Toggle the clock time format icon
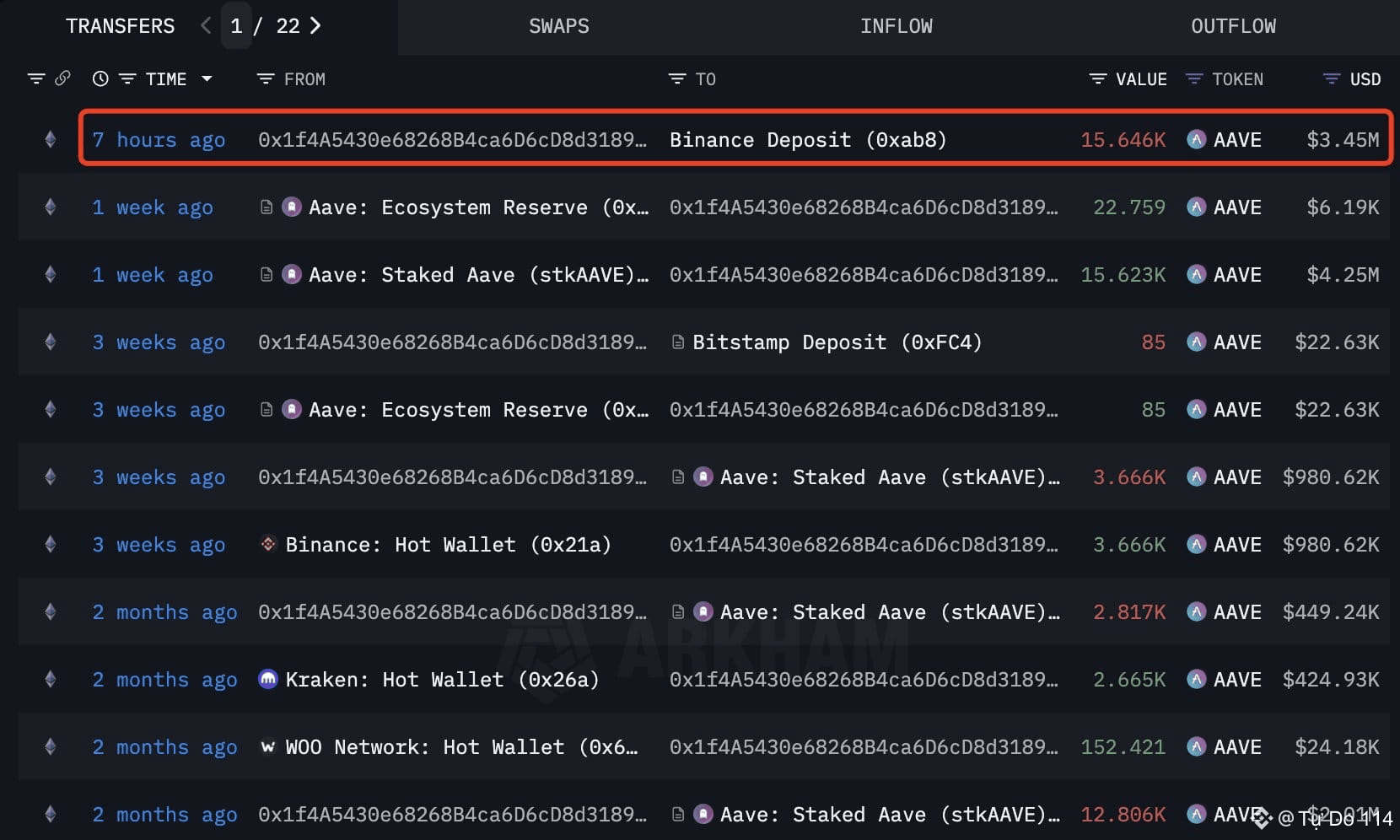This screenshot has width=1400, height=840. coord(100,79)
